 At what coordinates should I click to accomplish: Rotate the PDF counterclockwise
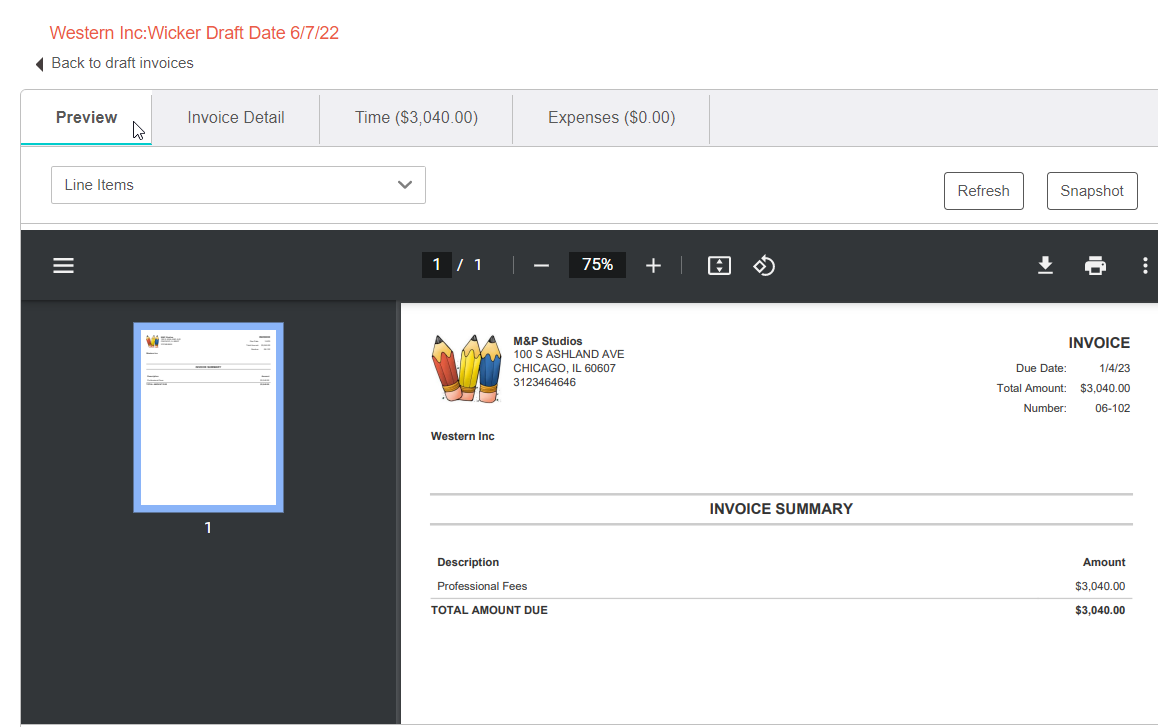pos(764,265)
